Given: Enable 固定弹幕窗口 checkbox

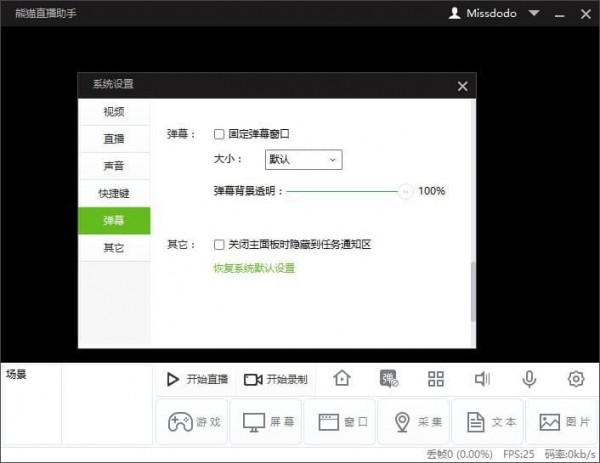Looking at the screenshot, I should (x=220, y=133).
